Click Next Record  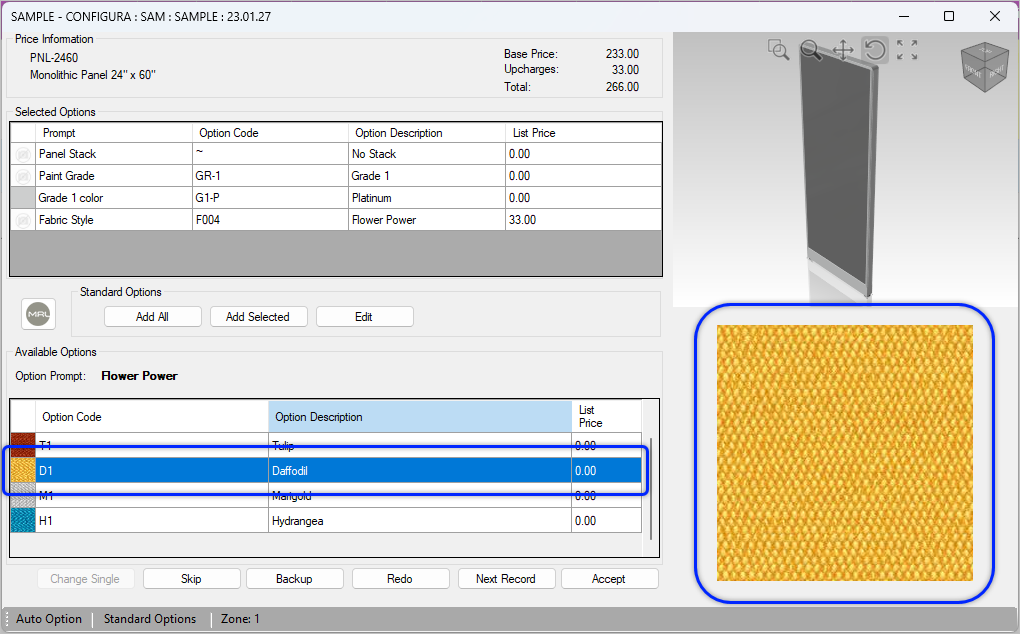coord(506,578)
